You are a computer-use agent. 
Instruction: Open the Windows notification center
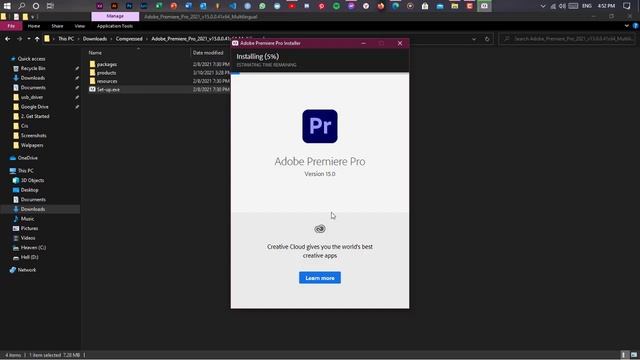(x=627, y=6)
